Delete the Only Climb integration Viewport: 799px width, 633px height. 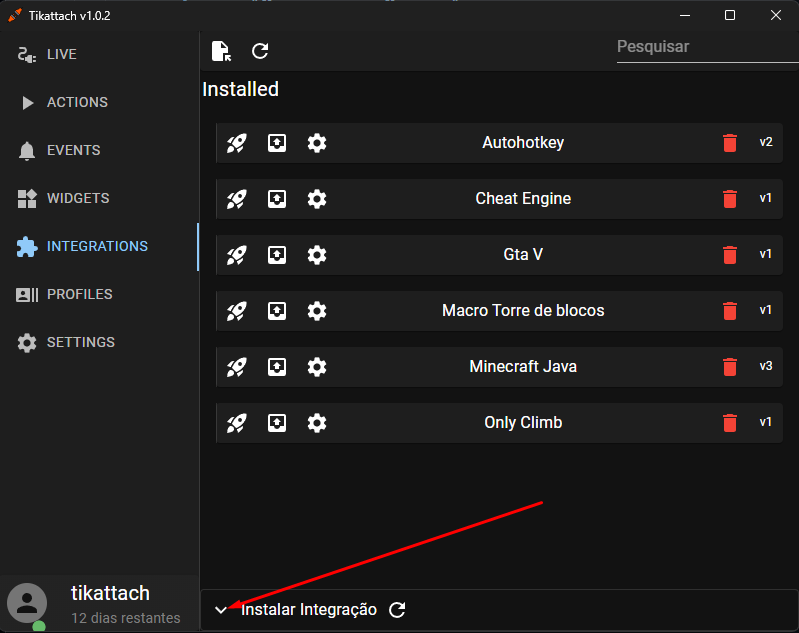(730, 424)
